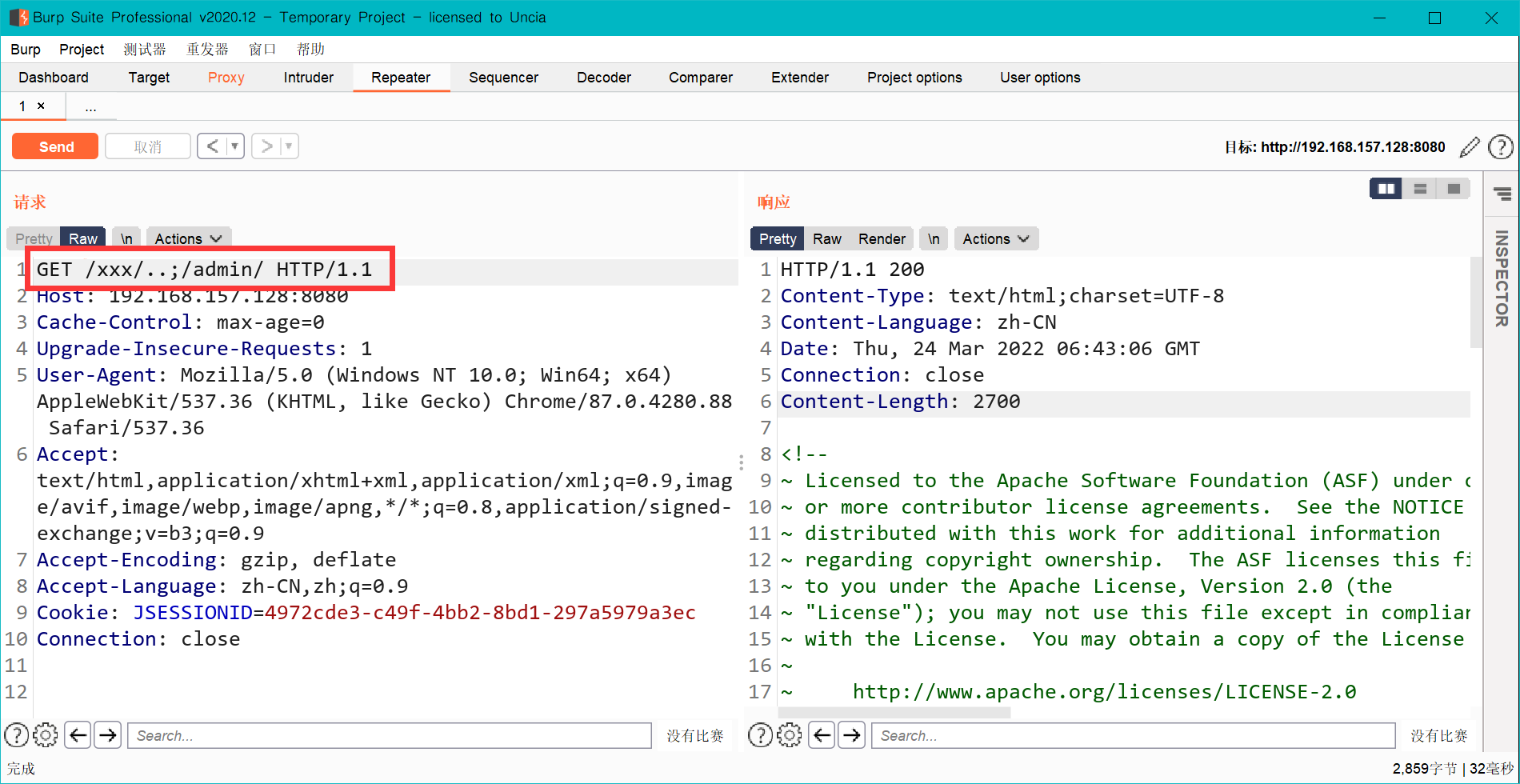Switch to Project options tab
Image resolution: width=1520 pixels, height=784 pixels.
(914, 78)
